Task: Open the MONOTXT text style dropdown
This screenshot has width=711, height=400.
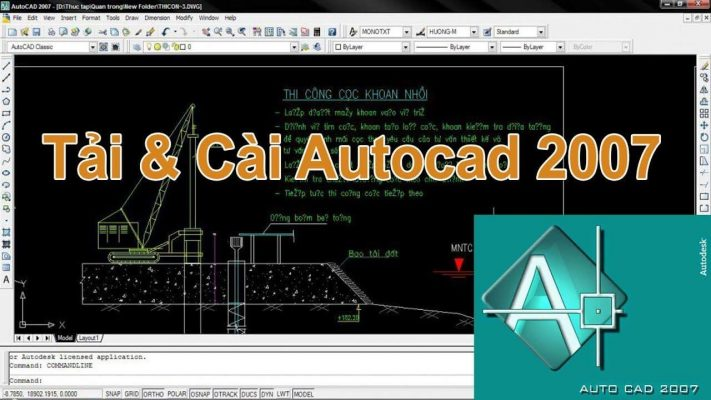Action: [x=406, y=32]
